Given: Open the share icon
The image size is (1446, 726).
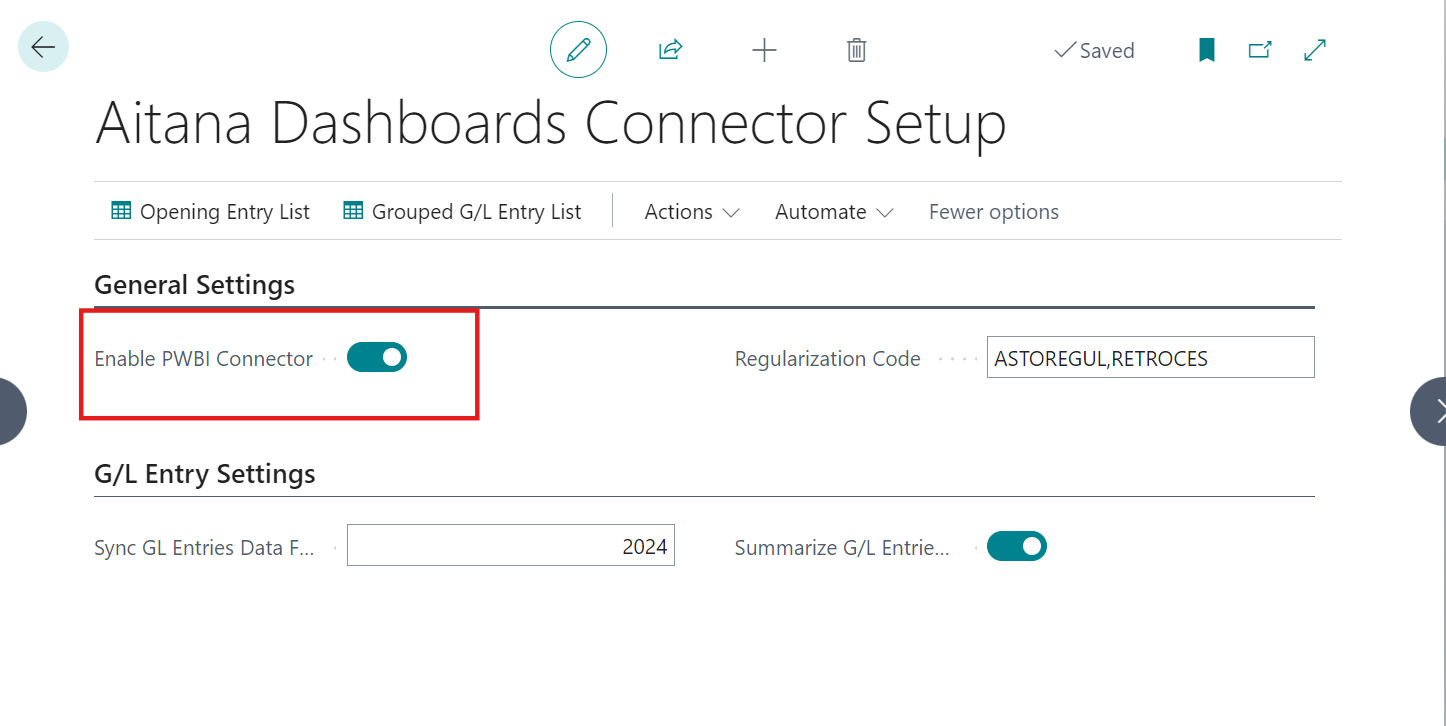Looking at the screenshot, I should 670,50.
